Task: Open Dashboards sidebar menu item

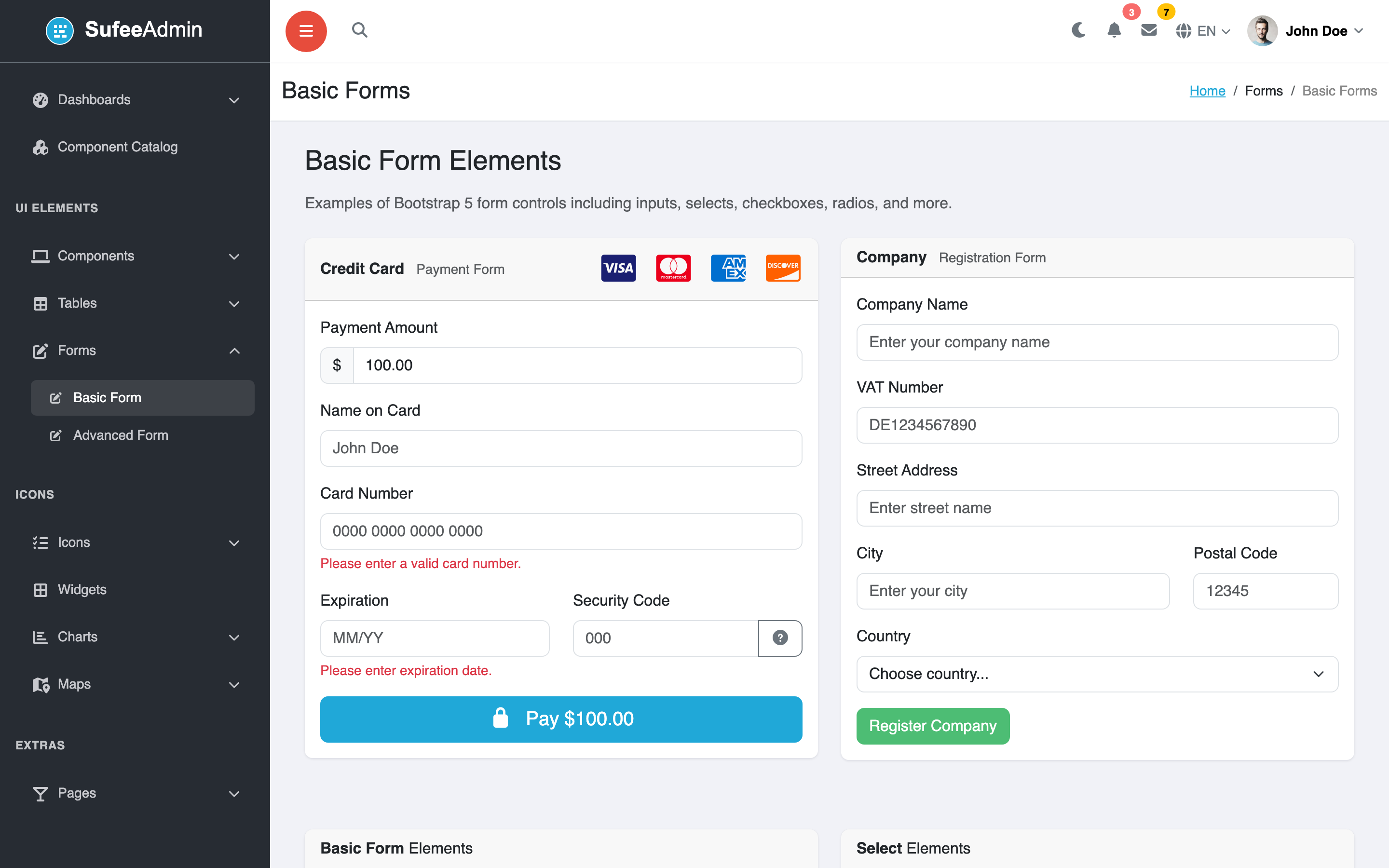Action: 135,100
